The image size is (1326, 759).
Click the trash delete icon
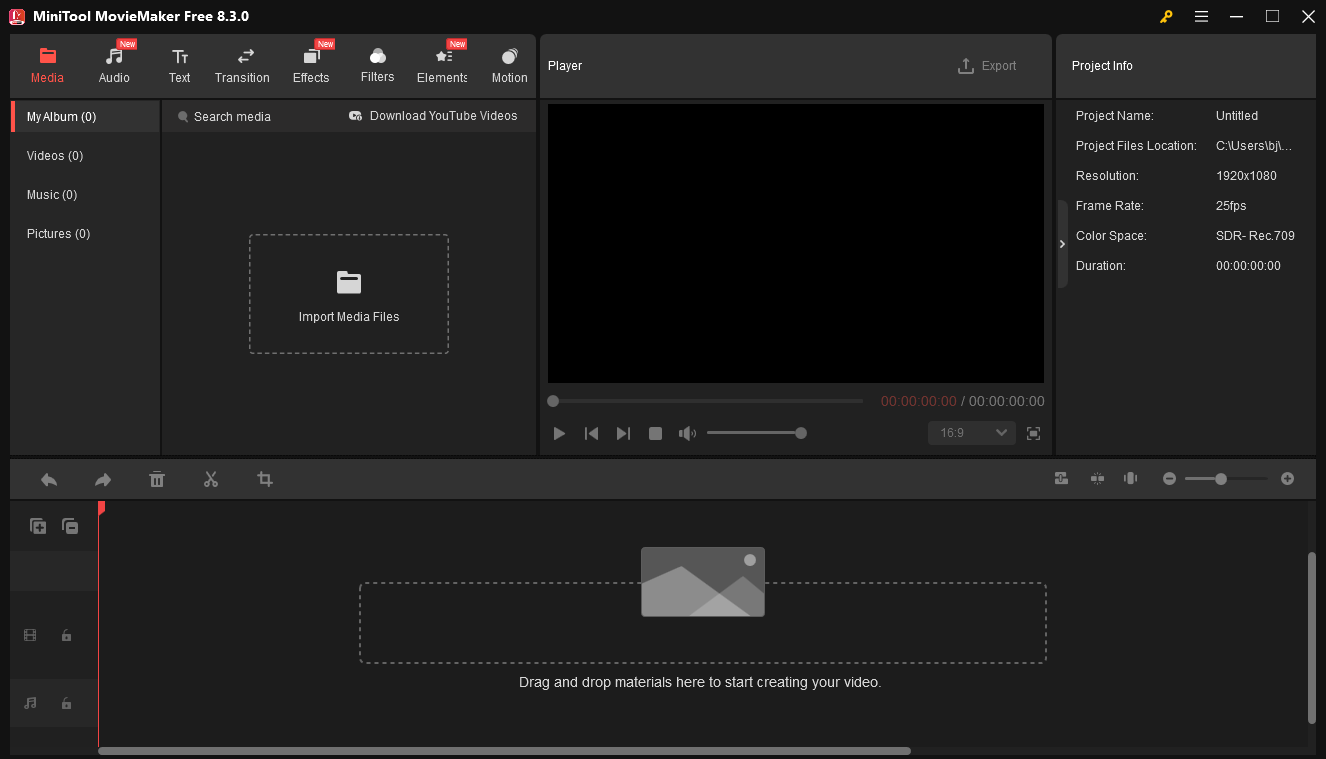pos(157,480)
